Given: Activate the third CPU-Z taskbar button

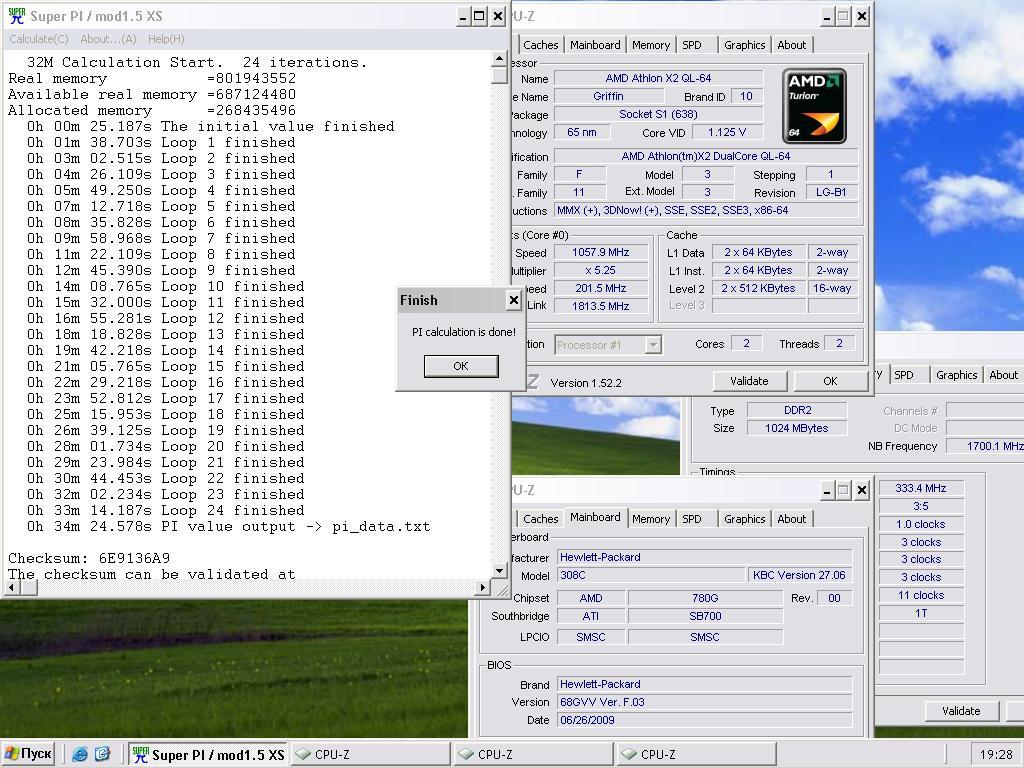Looking at the screenshot, I should point(696,754).
